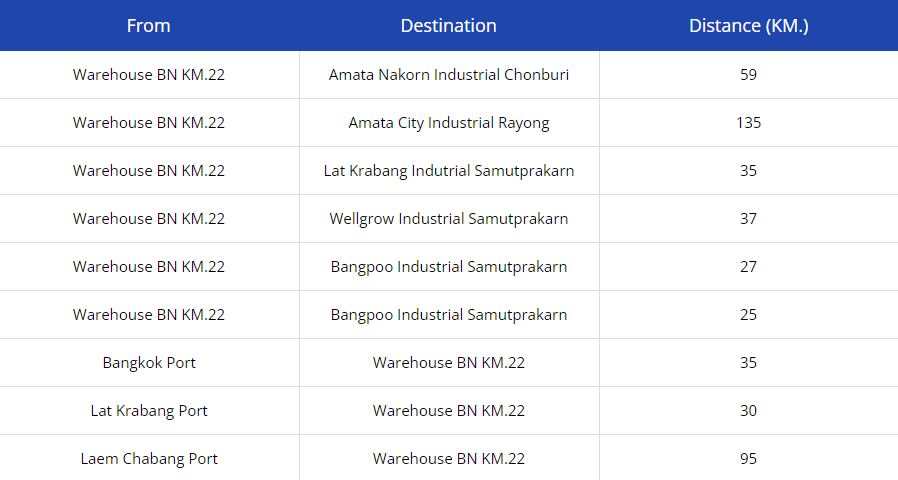Click the Lat Krabang Port cell
898x480 pixels.
(x=149, y=411)
